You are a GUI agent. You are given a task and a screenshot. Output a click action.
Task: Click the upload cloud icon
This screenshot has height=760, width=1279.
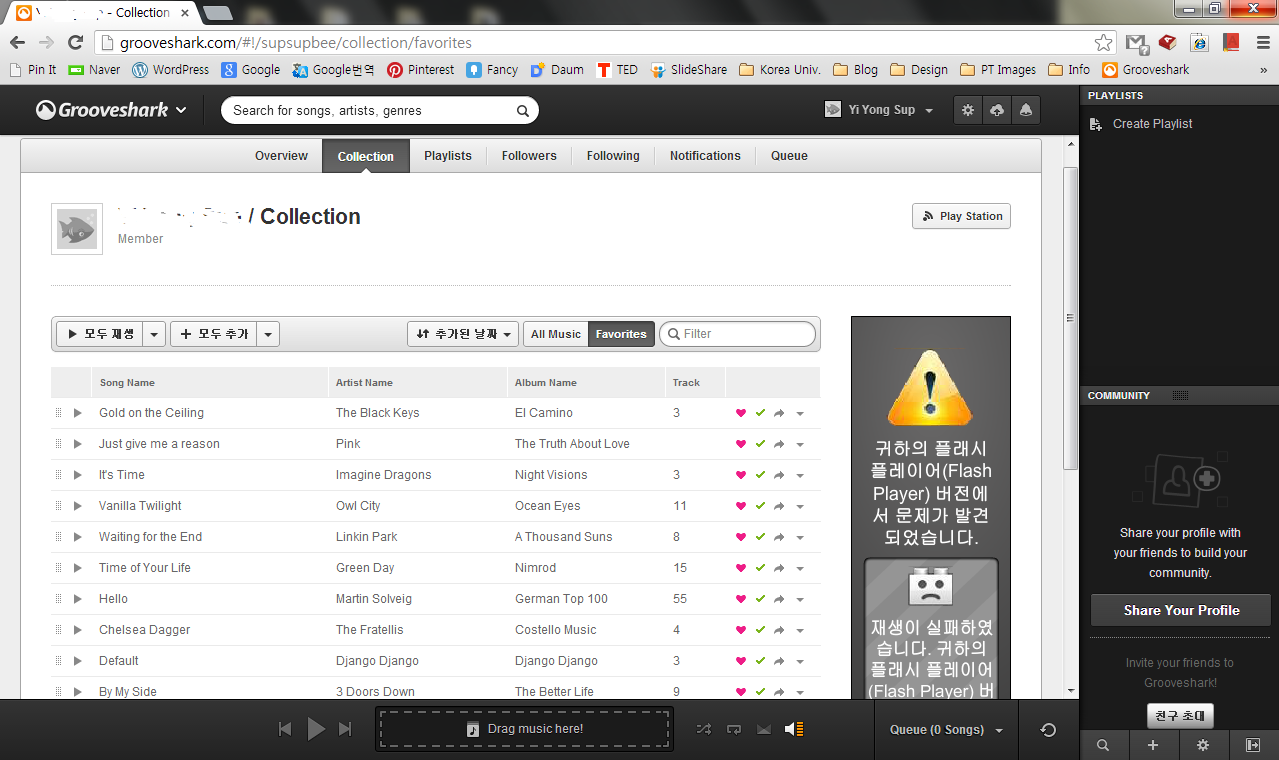click(x=996, y=110)
